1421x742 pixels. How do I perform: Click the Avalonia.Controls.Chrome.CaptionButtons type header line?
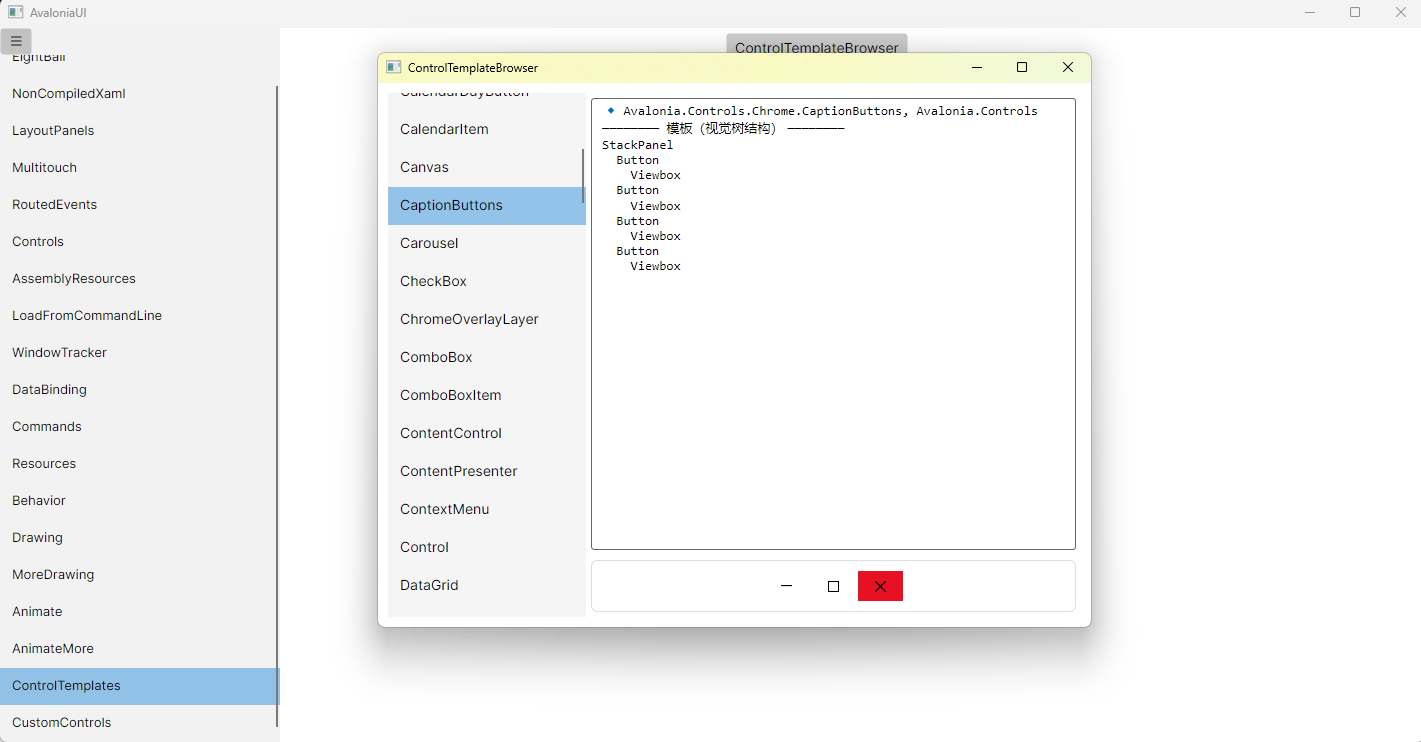[822, 111]
